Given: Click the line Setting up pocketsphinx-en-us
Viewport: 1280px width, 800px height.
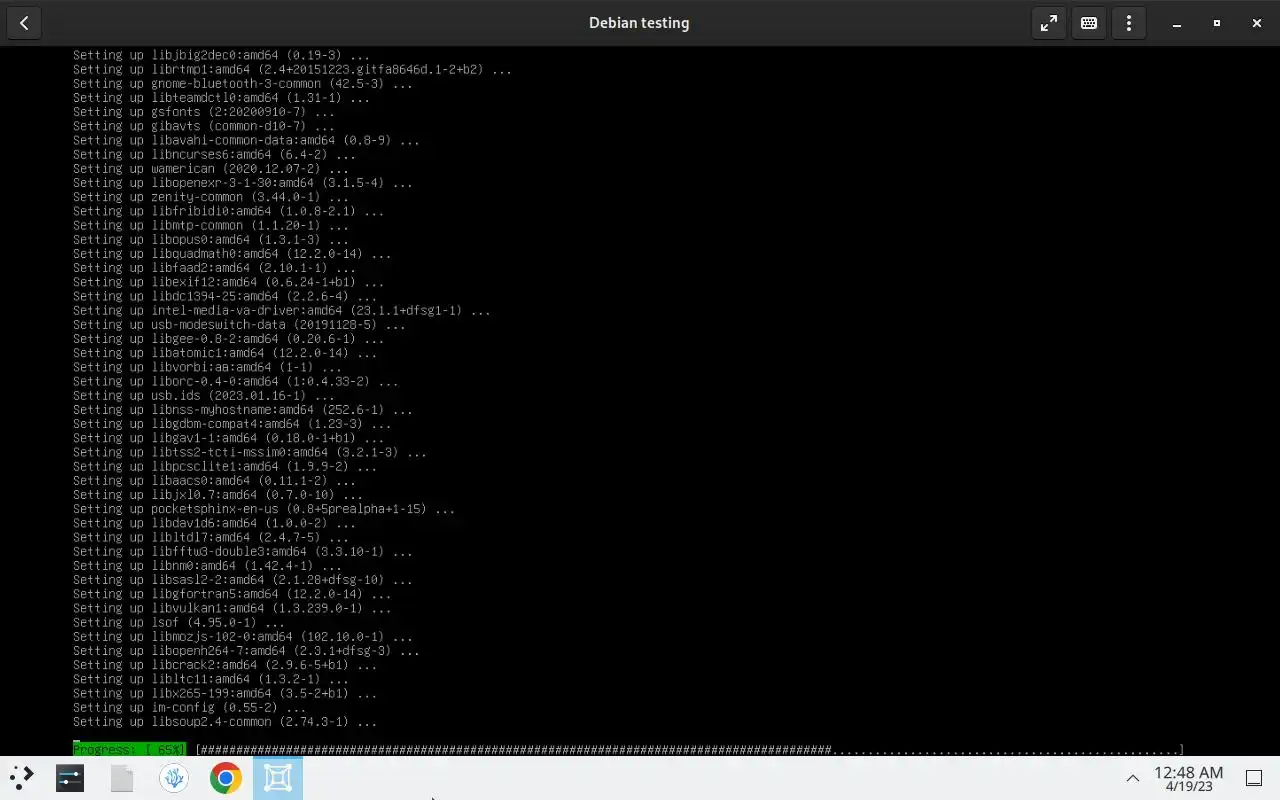Looking at the screenshot, I should [264, 509].
